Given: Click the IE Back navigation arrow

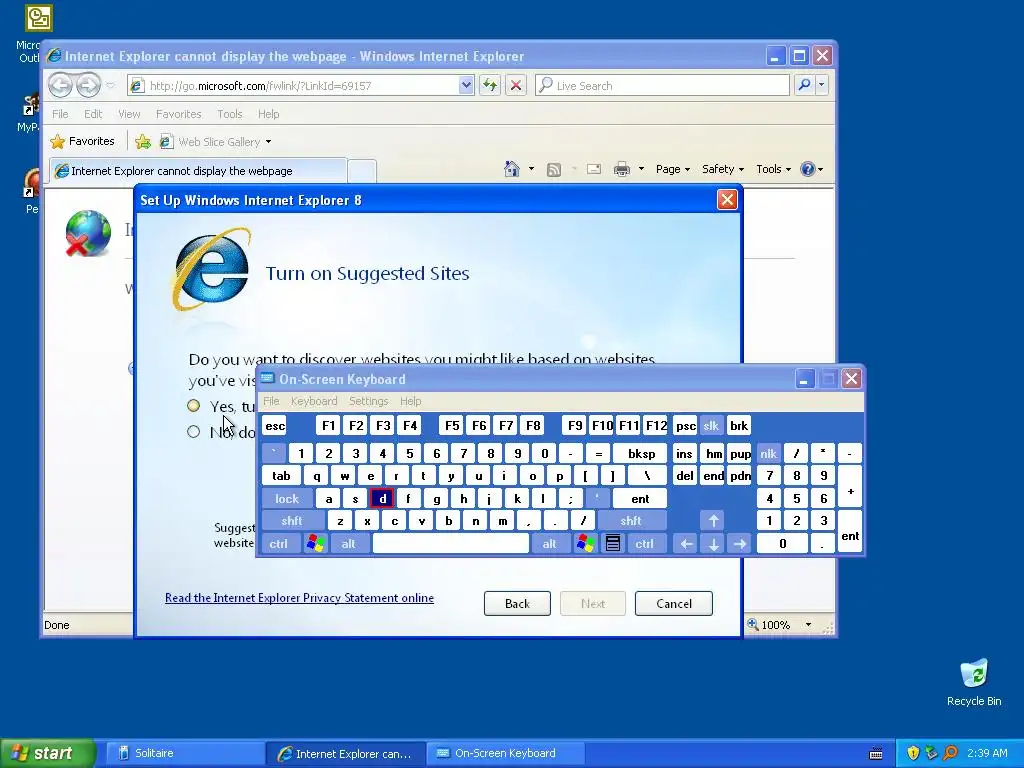Looking at the screenshot, I should 60,85.
